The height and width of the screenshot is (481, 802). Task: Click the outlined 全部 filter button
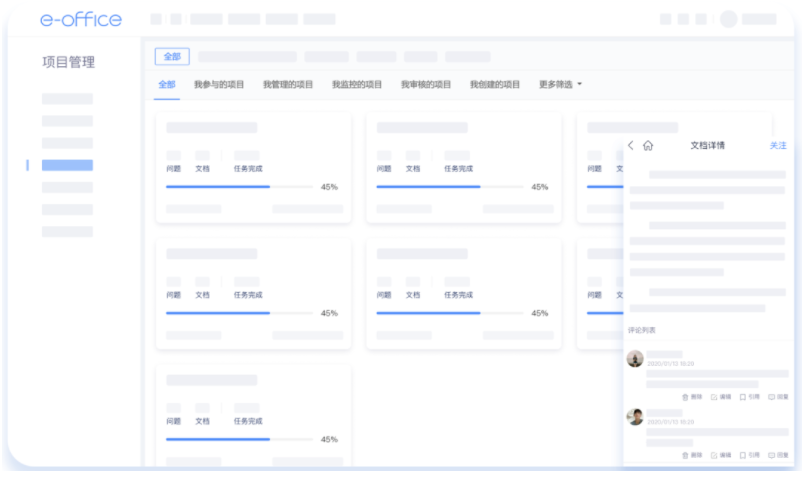coord(172,57)
